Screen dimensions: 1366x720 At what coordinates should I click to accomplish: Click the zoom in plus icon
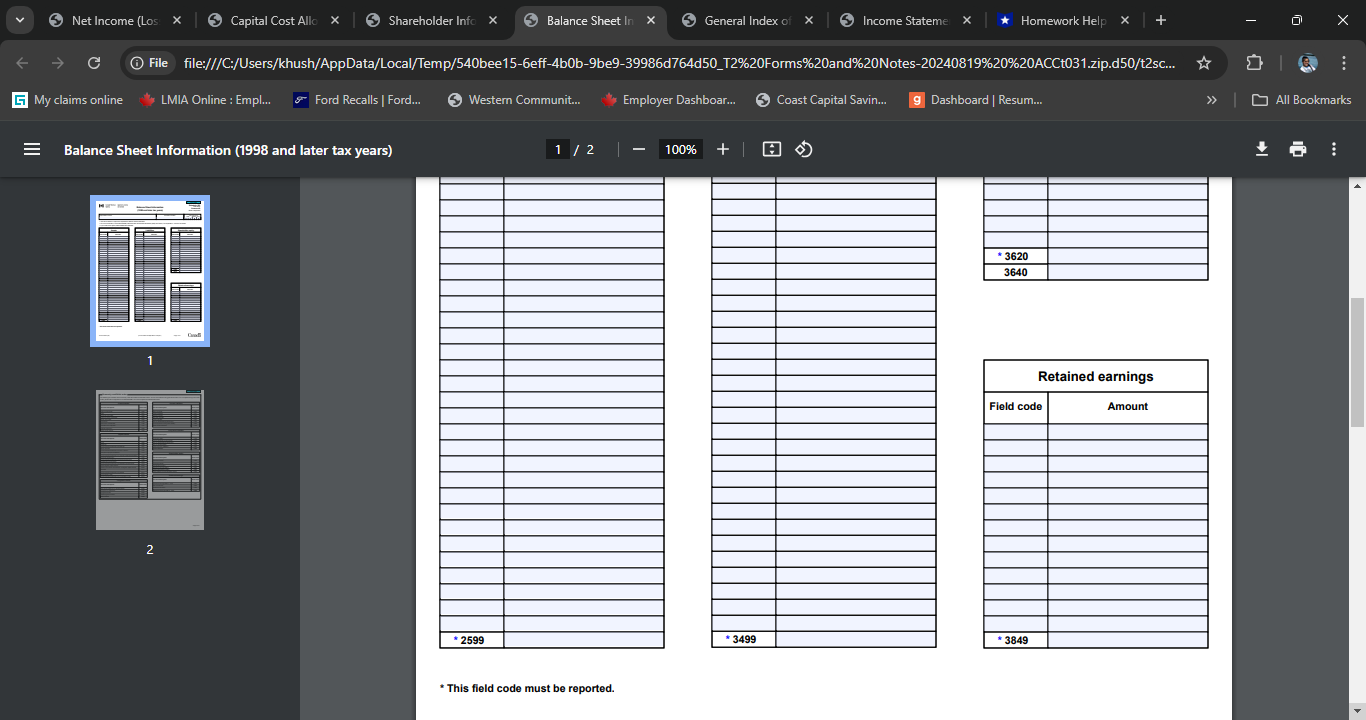(x=723, y=149)
